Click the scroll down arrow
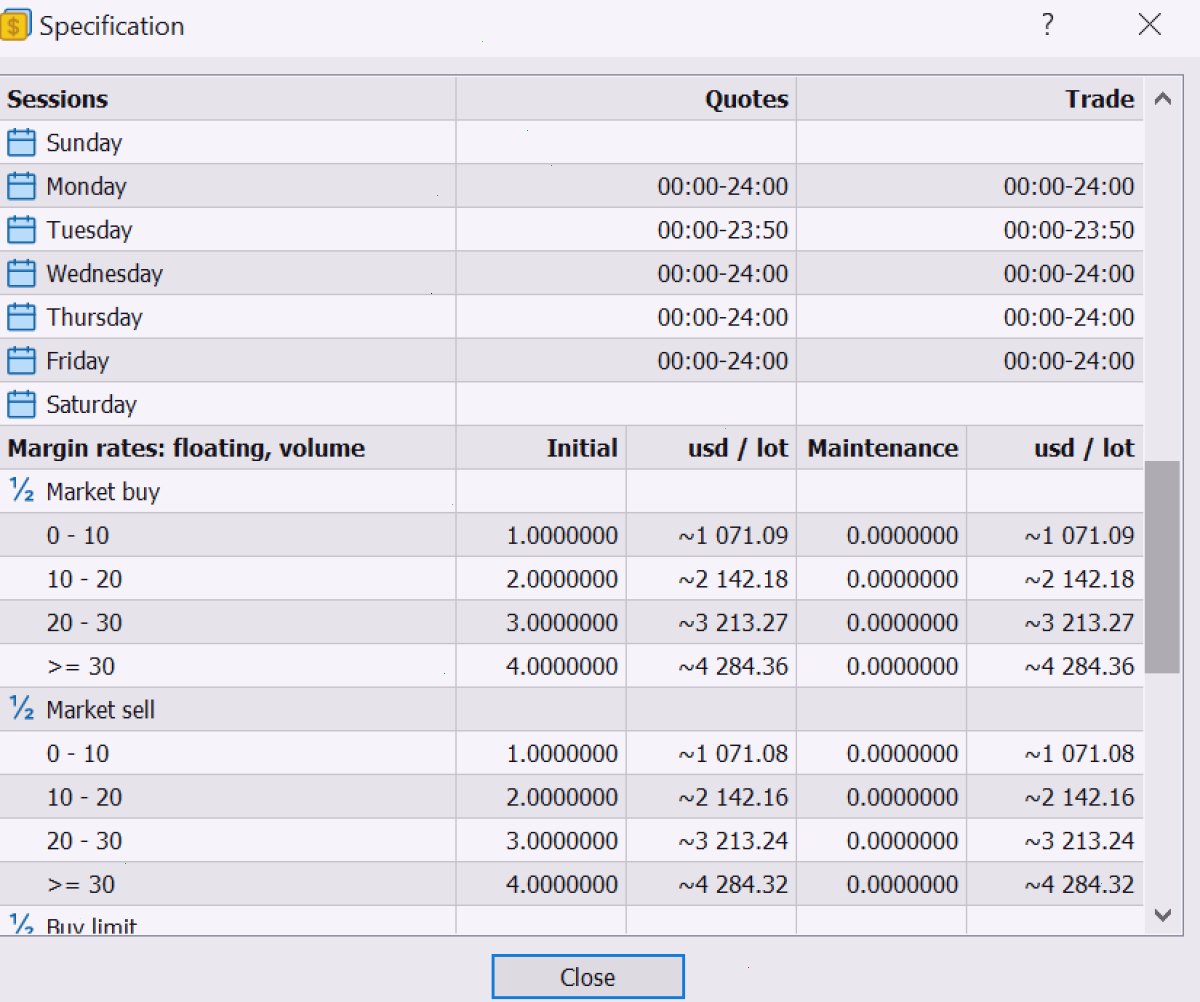1200x1002 pixels. pos(1162,914)
